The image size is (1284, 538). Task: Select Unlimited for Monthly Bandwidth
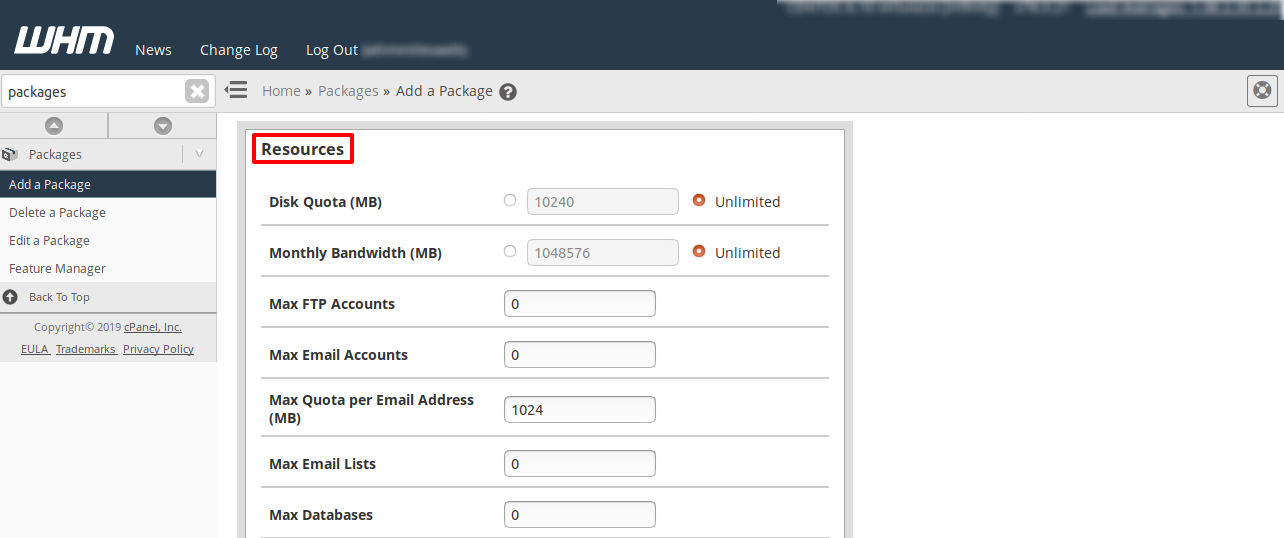699,251
